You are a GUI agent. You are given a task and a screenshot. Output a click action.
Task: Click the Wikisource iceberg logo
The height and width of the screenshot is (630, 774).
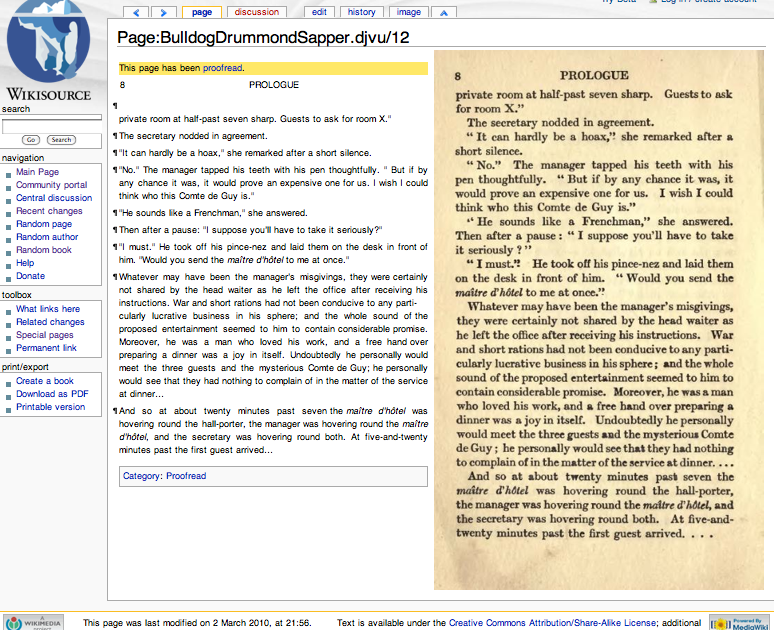coord(48,40)
